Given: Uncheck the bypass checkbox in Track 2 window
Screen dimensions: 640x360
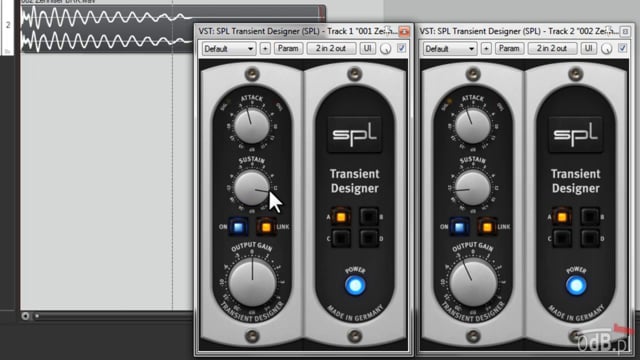Looking at the screenshot, I should point(622,48).
